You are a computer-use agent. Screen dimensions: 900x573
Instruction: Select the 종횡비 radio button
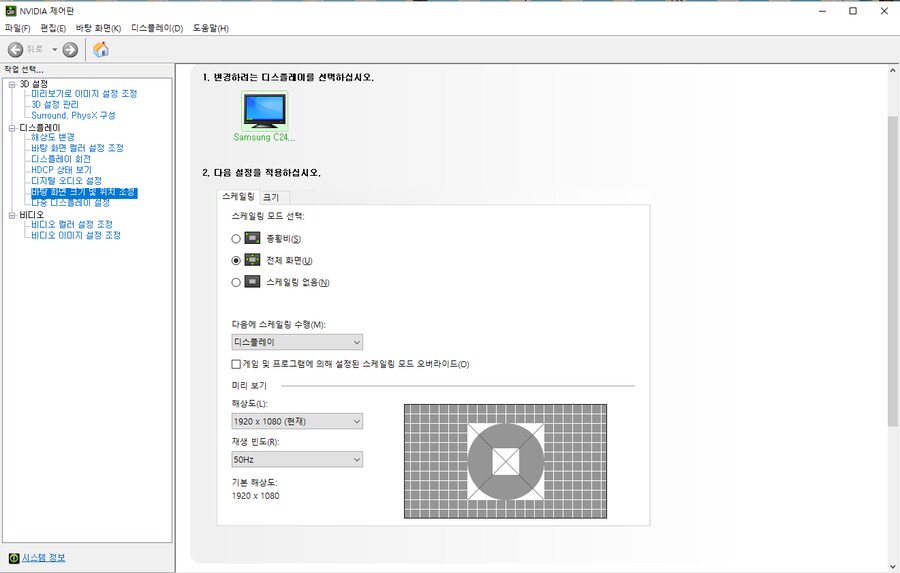pos(236,239)
